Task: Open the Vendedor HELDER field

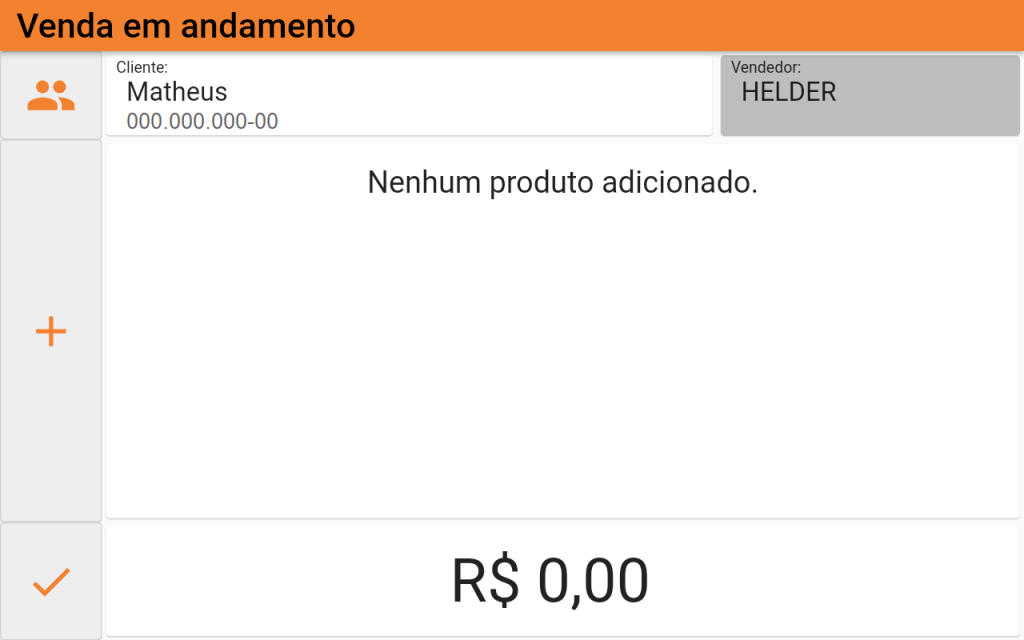Action: [870, 95]
